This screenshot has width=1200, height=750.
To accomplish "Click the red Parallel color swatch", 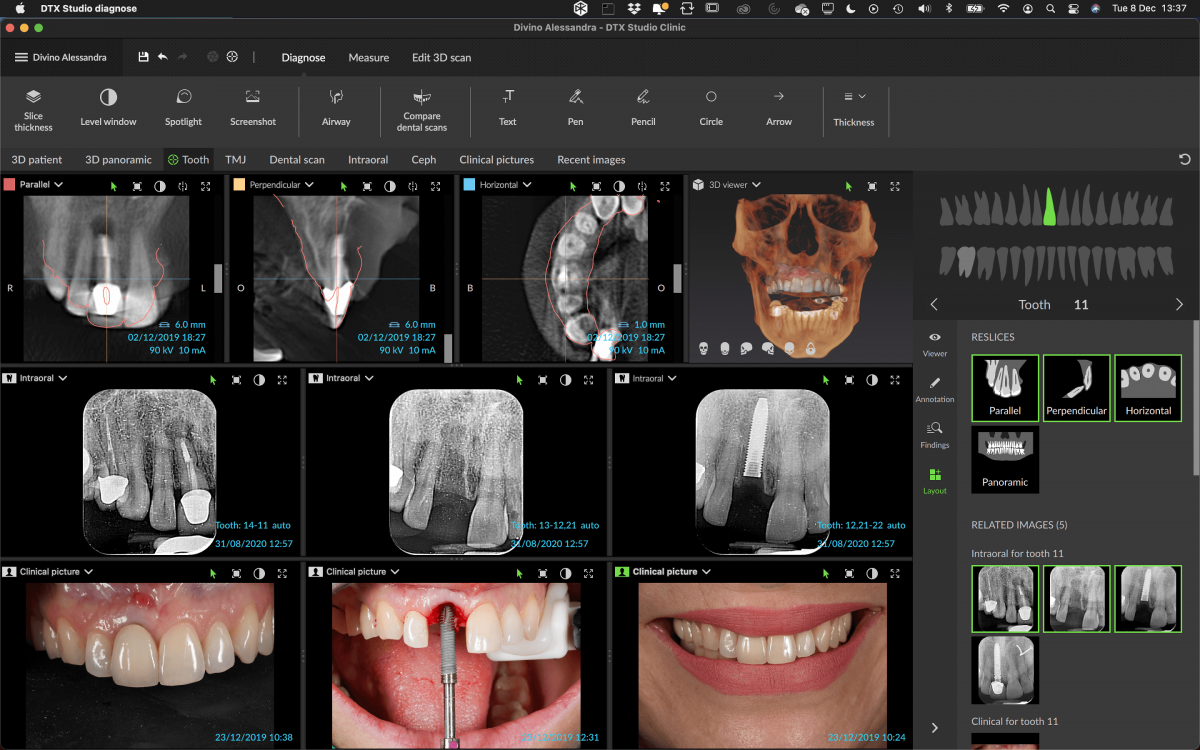I will point(9,185).
